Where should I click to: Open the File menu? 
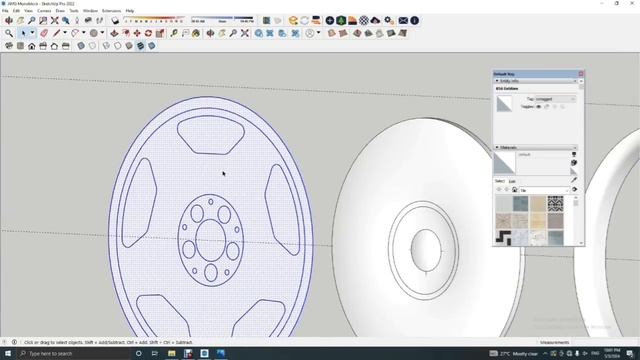(x=5, y=11)
